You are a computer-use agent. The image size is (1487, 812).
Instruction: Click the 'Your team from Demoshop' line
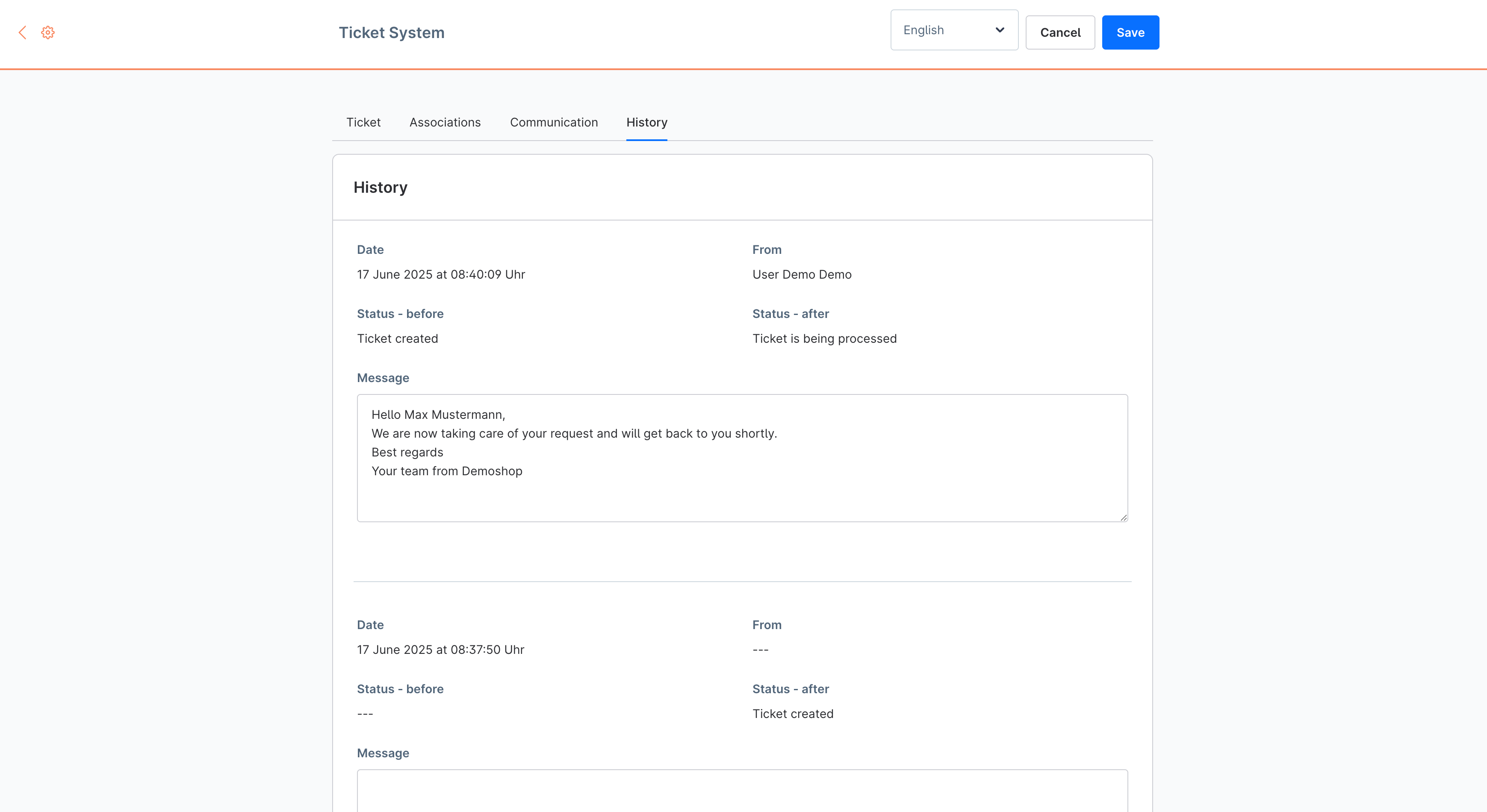[x=447, y=471]
